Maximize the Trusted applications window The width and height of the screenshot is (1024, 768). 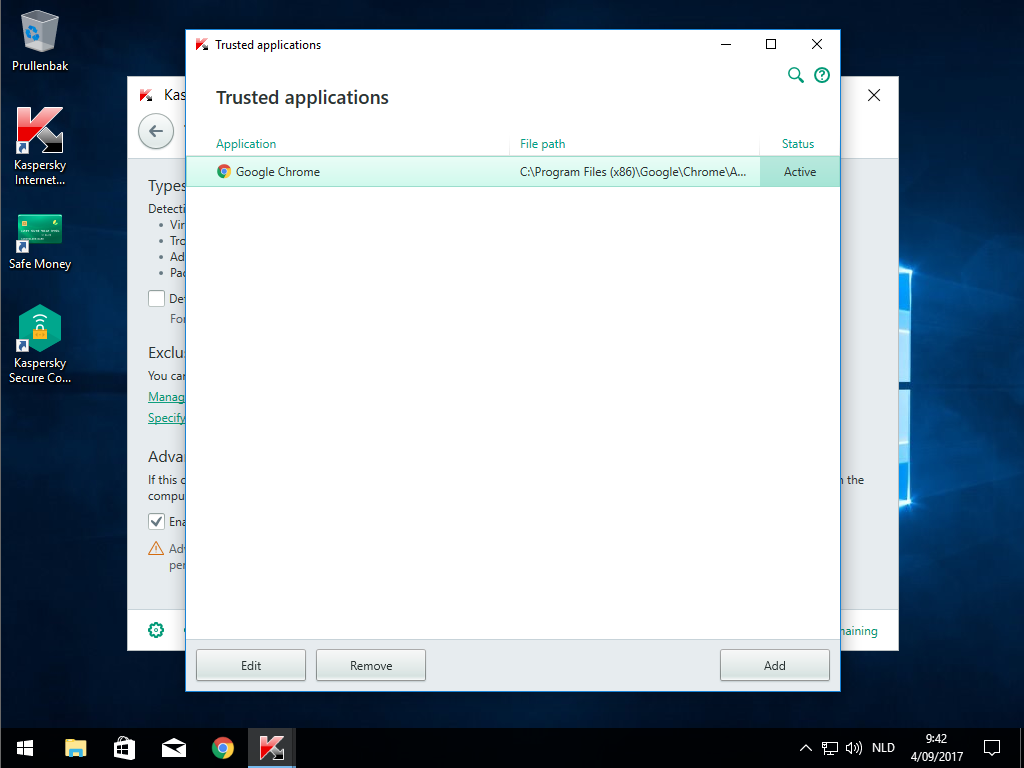pos(771,44)
